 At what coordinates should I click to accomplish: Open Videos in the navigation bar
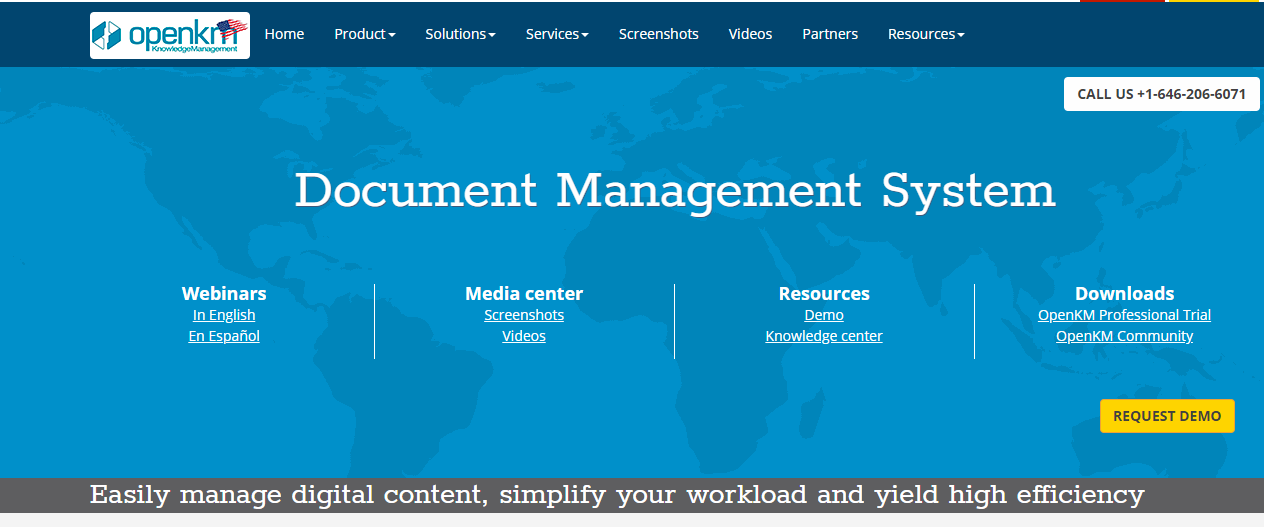tap(750, 34)
